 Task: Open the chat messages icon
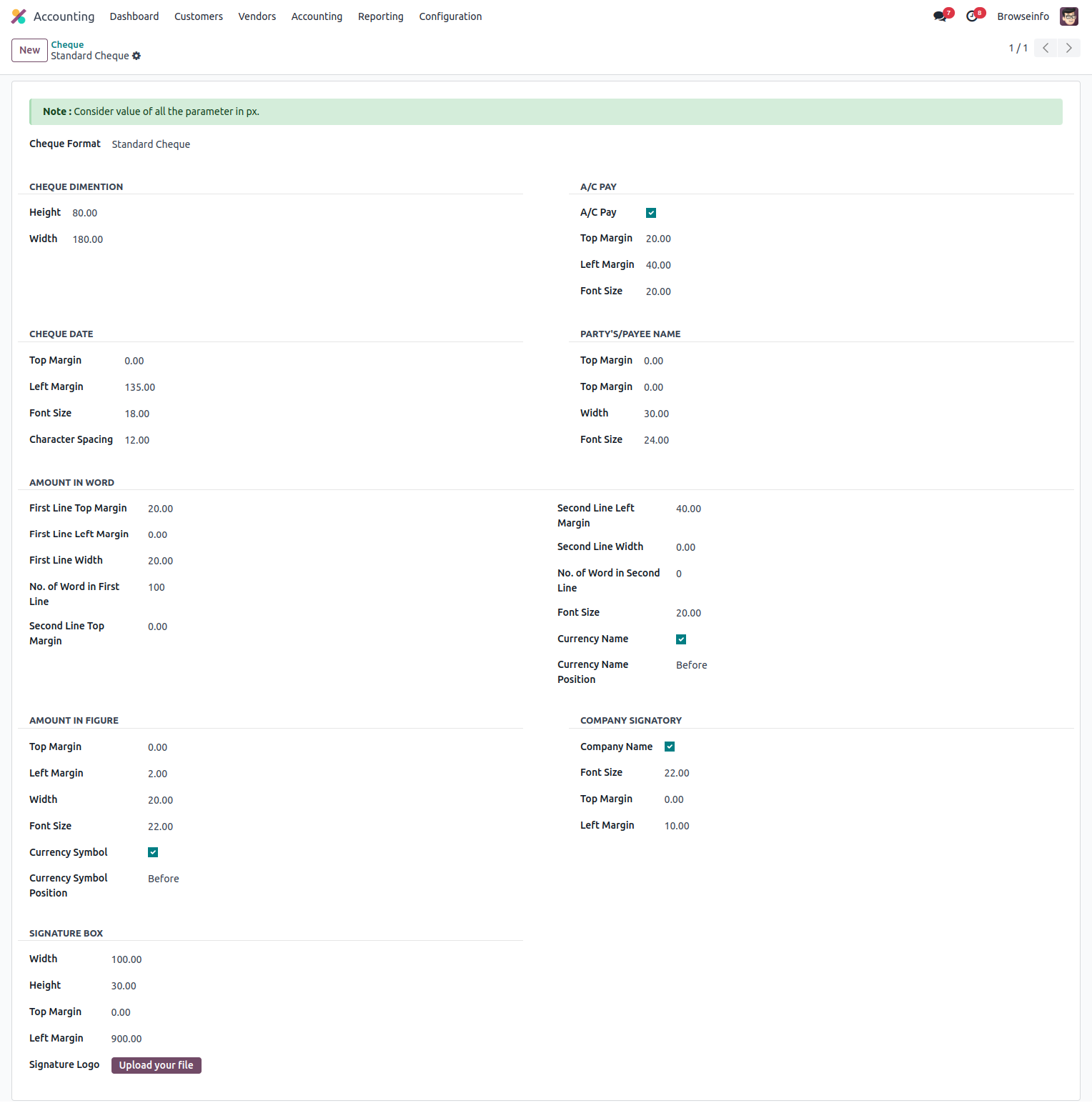click(x=940, y=16)
